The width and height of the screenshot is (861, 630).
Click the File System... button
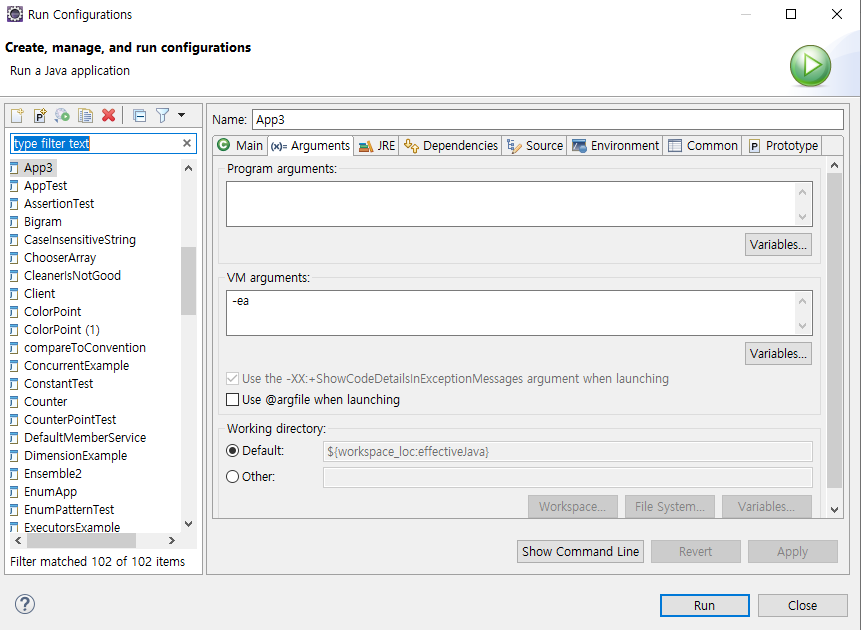tap(669, 506)
